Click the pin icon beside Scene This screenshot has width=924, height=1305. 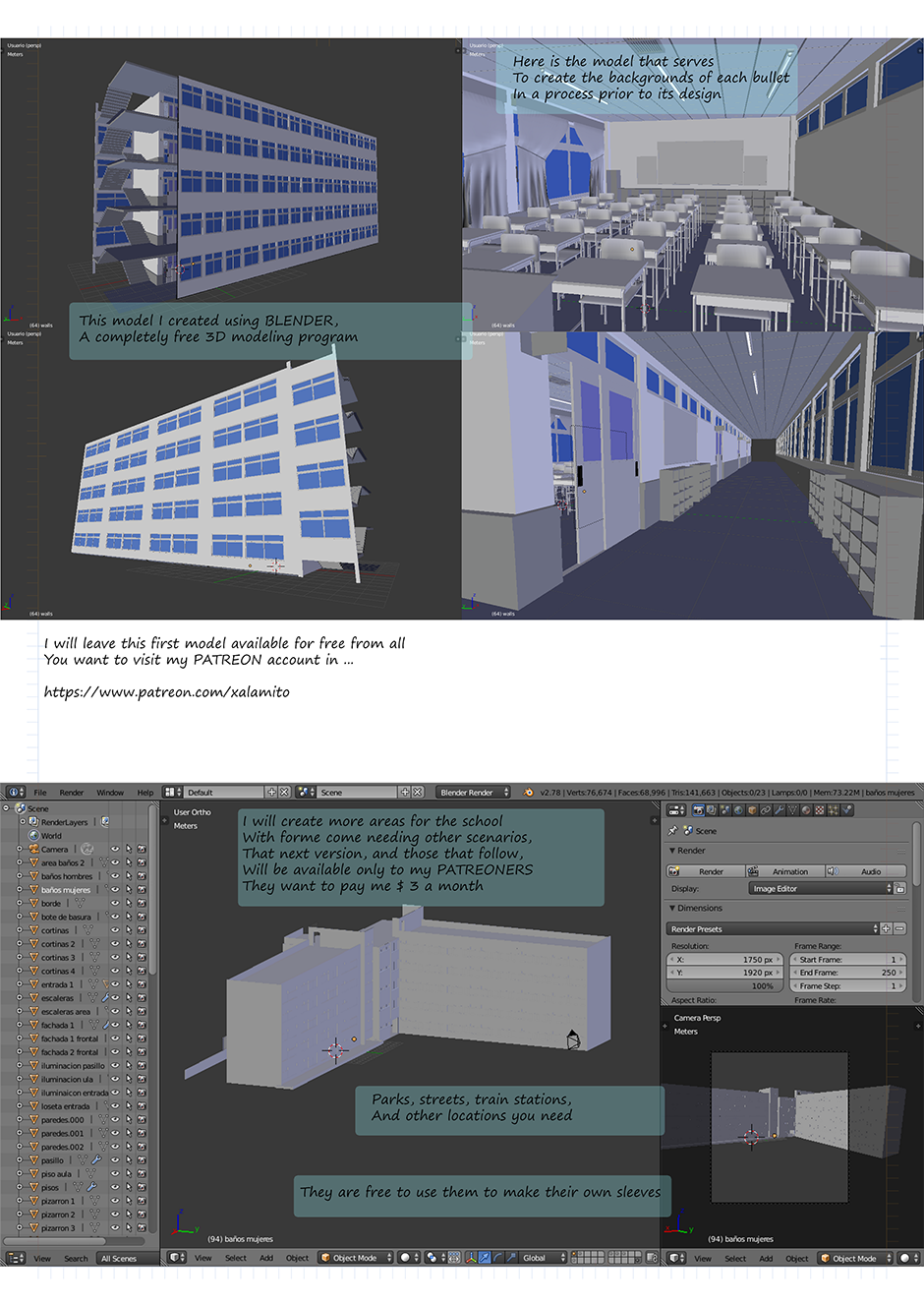click(x=673, y=831)
